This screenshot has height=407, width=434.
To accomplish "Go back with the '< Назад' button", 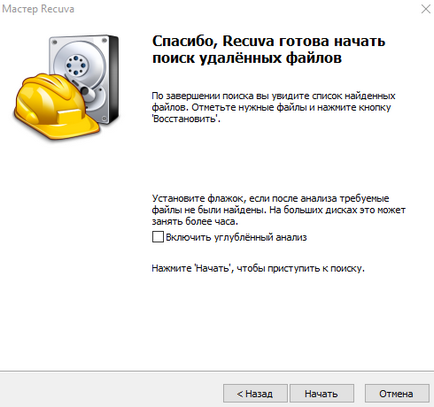I will [255, 394].
